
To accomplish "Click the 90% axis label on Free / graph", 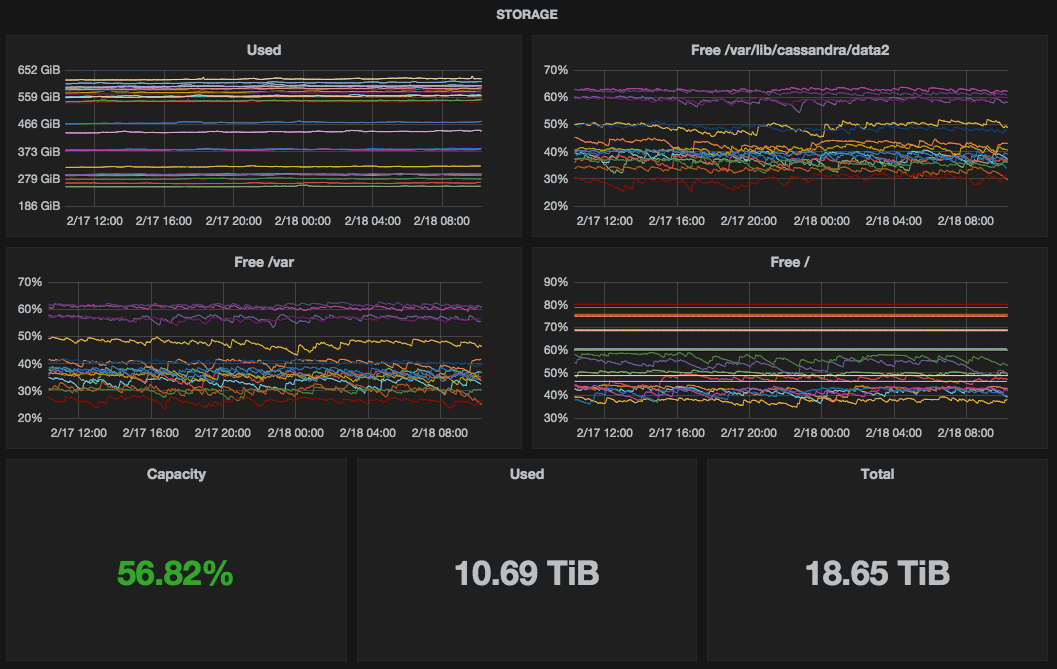I will [555, 282].
